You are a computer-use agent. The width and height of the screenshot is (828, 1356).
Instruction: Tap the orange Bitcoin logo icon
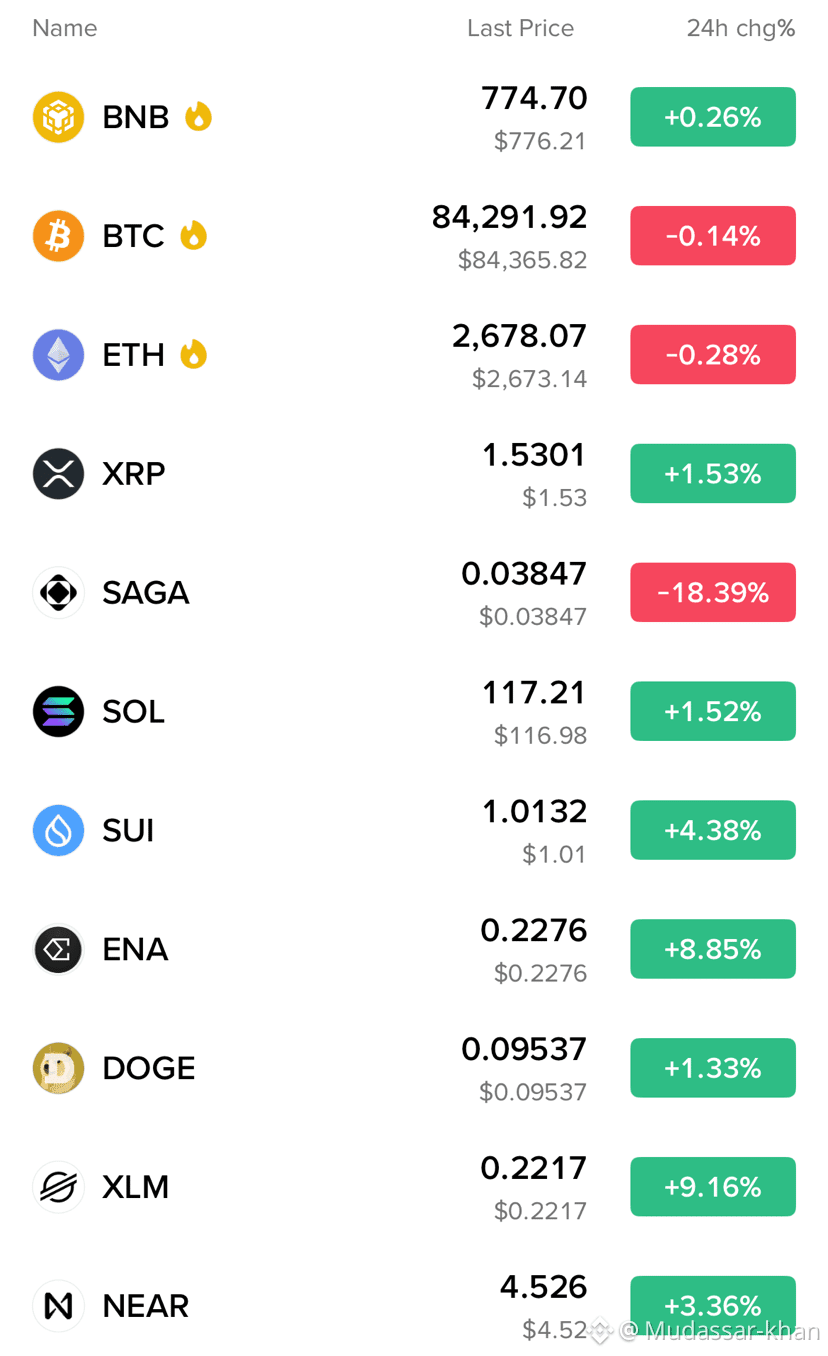pos(58,236)
